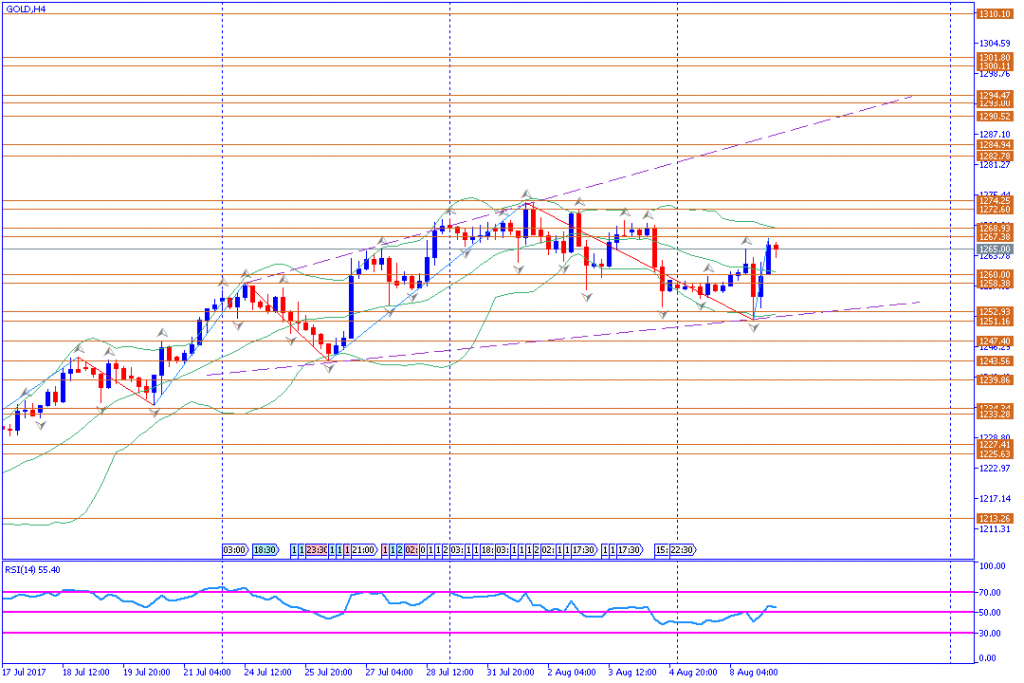The width and height of the screenshot is (1024, 683).
Task: Select the 21:00 event marker
Action: pos(364,550)
